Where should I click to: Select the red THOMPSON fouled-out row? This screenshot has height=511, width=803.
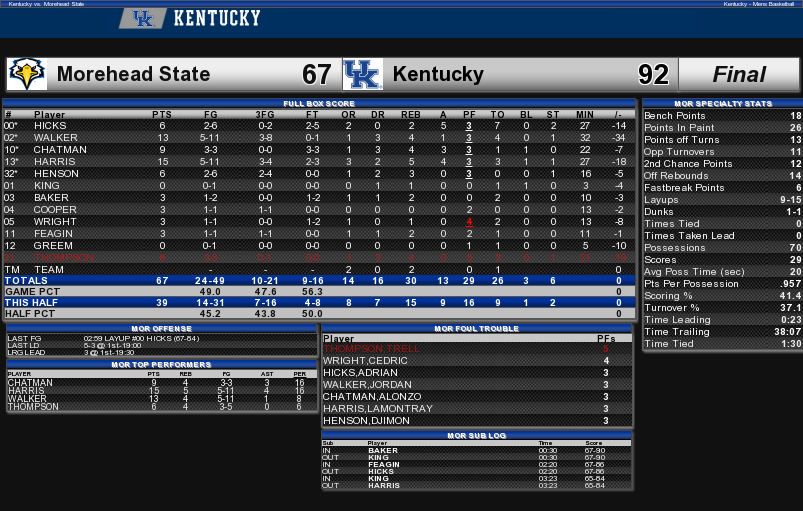pos(319,258)
